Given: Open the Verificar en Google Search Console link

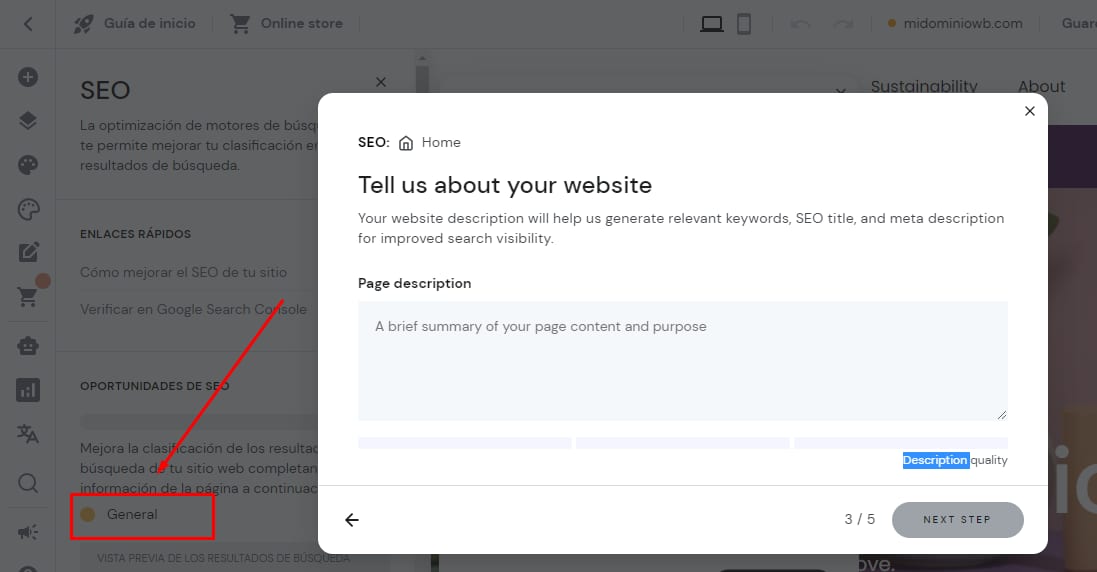Looking at the screenshot, I should (x=193, y=309).
